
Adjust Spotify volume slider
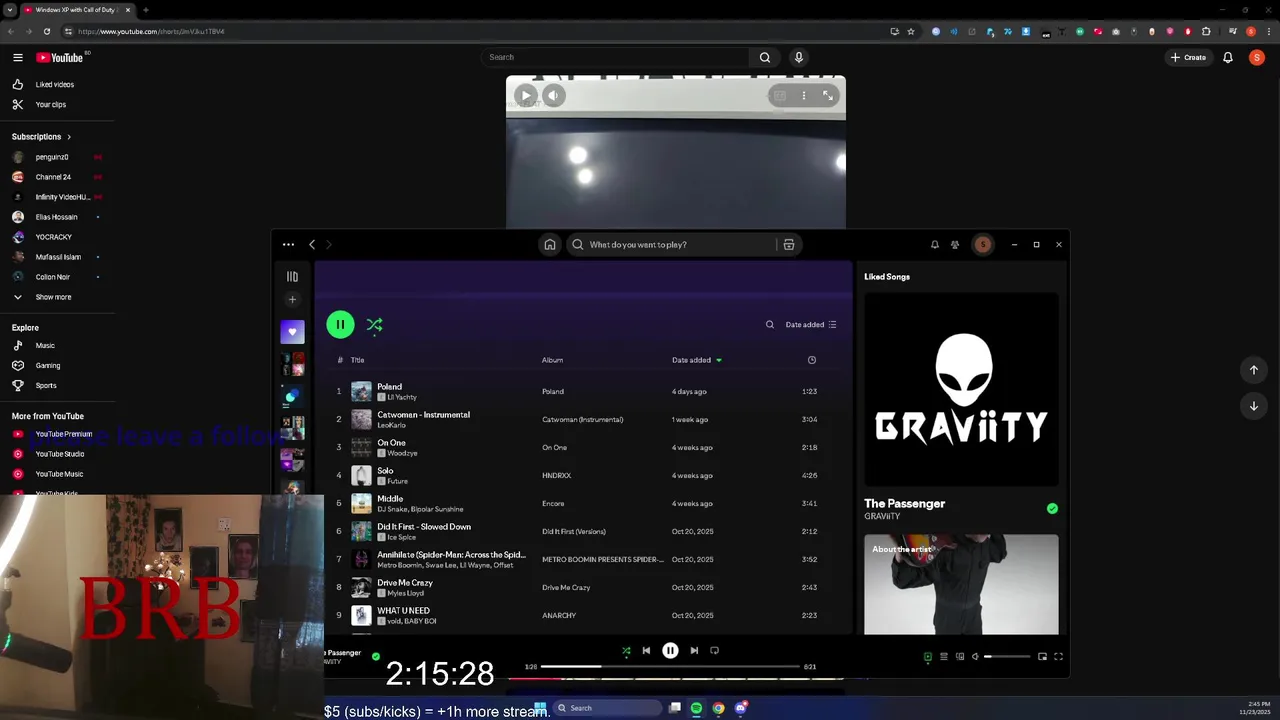coord(1007,656)
